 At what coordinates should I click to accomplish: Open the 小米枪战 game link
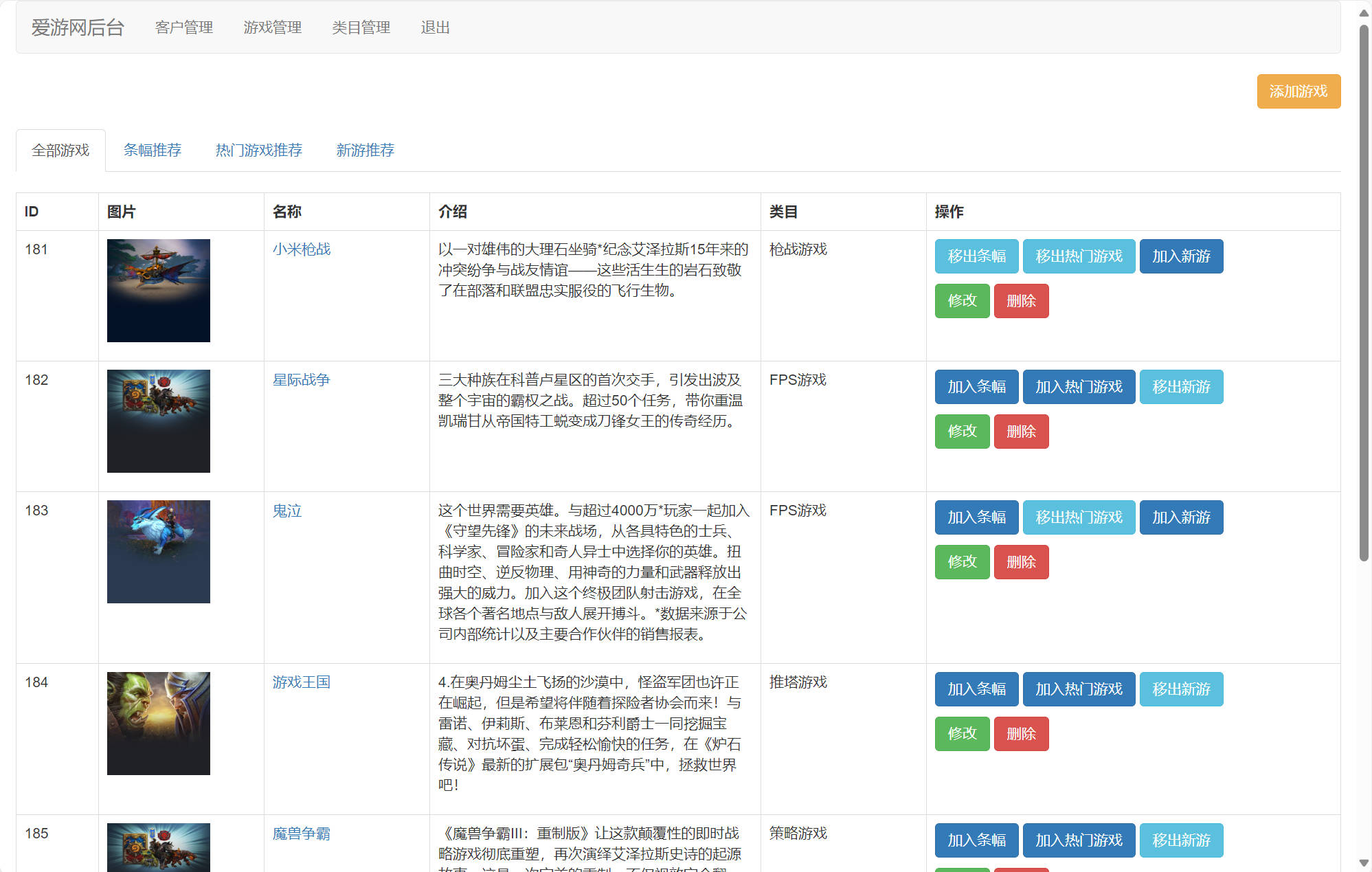tap(301, 249)
